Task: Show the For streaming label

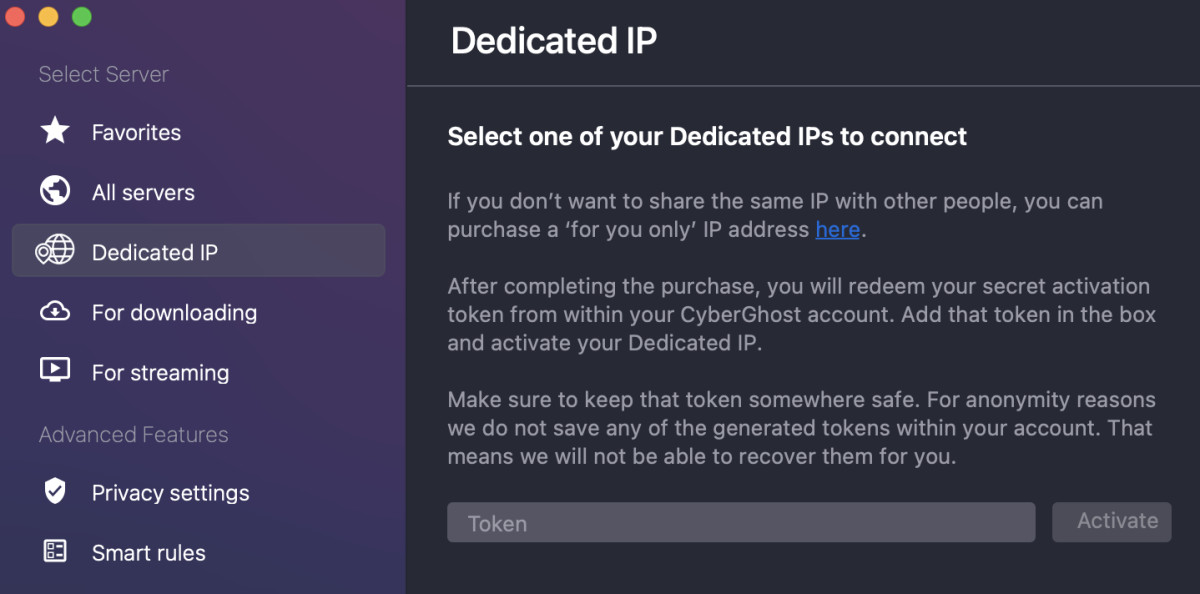Action: point(160,373)
